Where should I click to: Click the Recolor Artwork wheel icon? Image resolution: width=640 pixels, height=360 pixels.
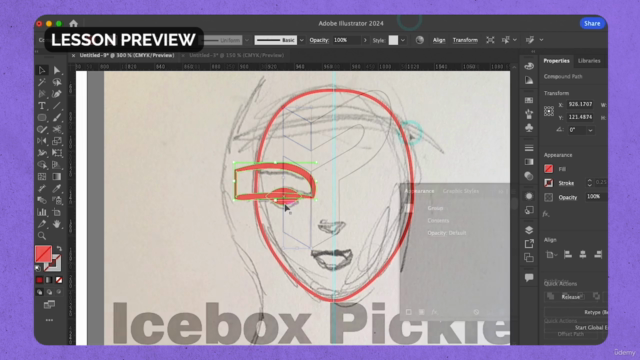(x=420, y=40)
